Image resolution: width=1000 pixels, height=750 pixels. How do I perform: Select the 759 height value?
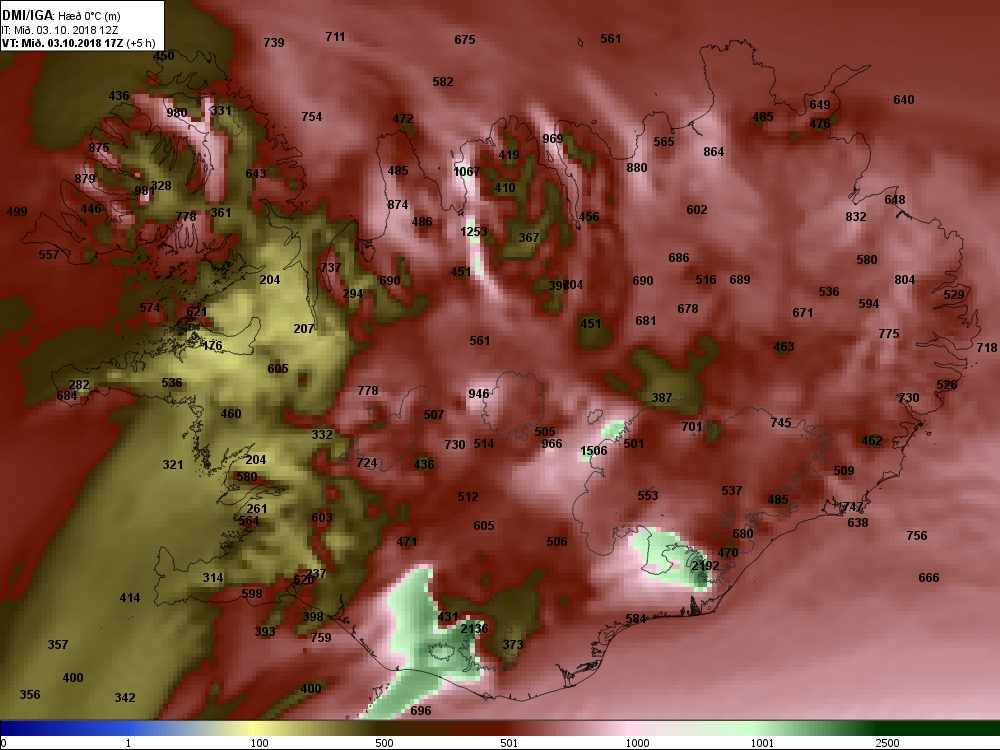321,637
